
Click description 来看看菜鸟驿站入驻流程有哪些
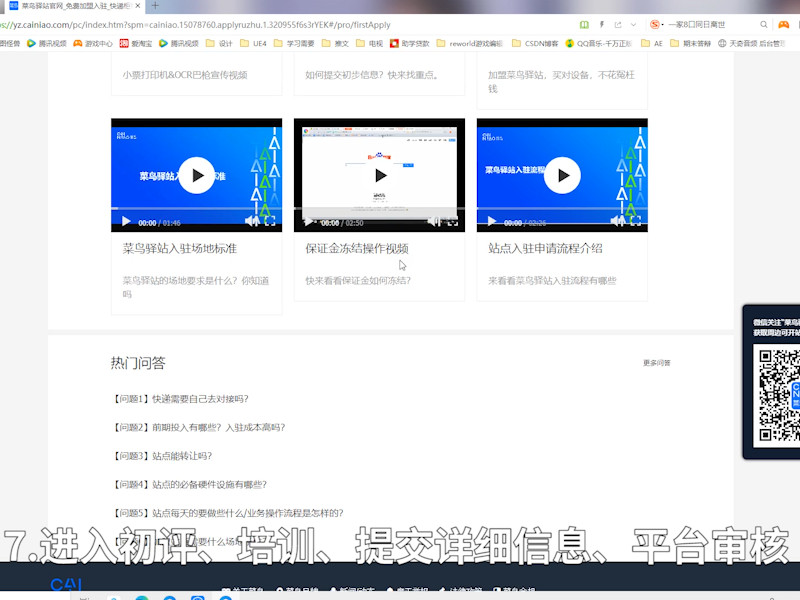click(552, 281)
